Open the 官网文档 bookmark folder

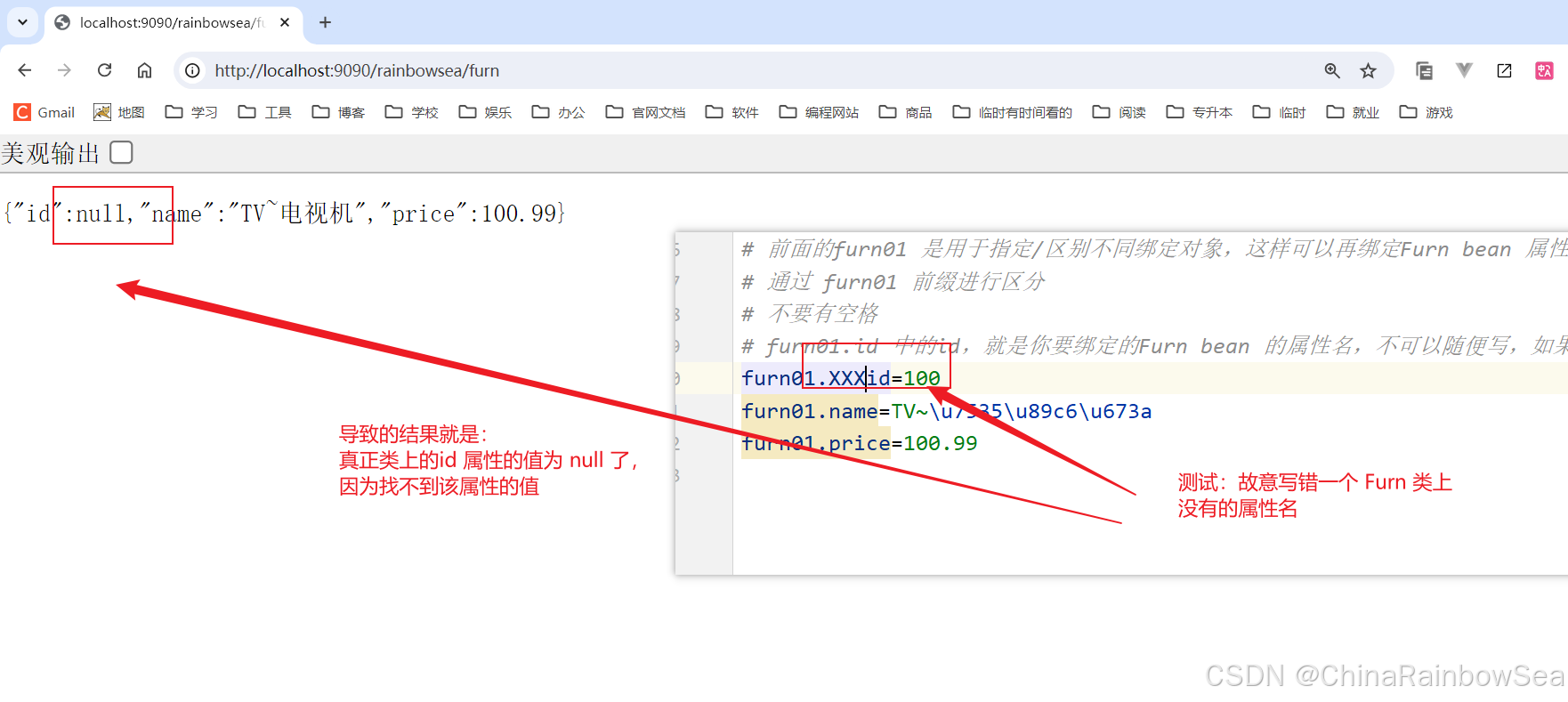(x=645, y=112)
